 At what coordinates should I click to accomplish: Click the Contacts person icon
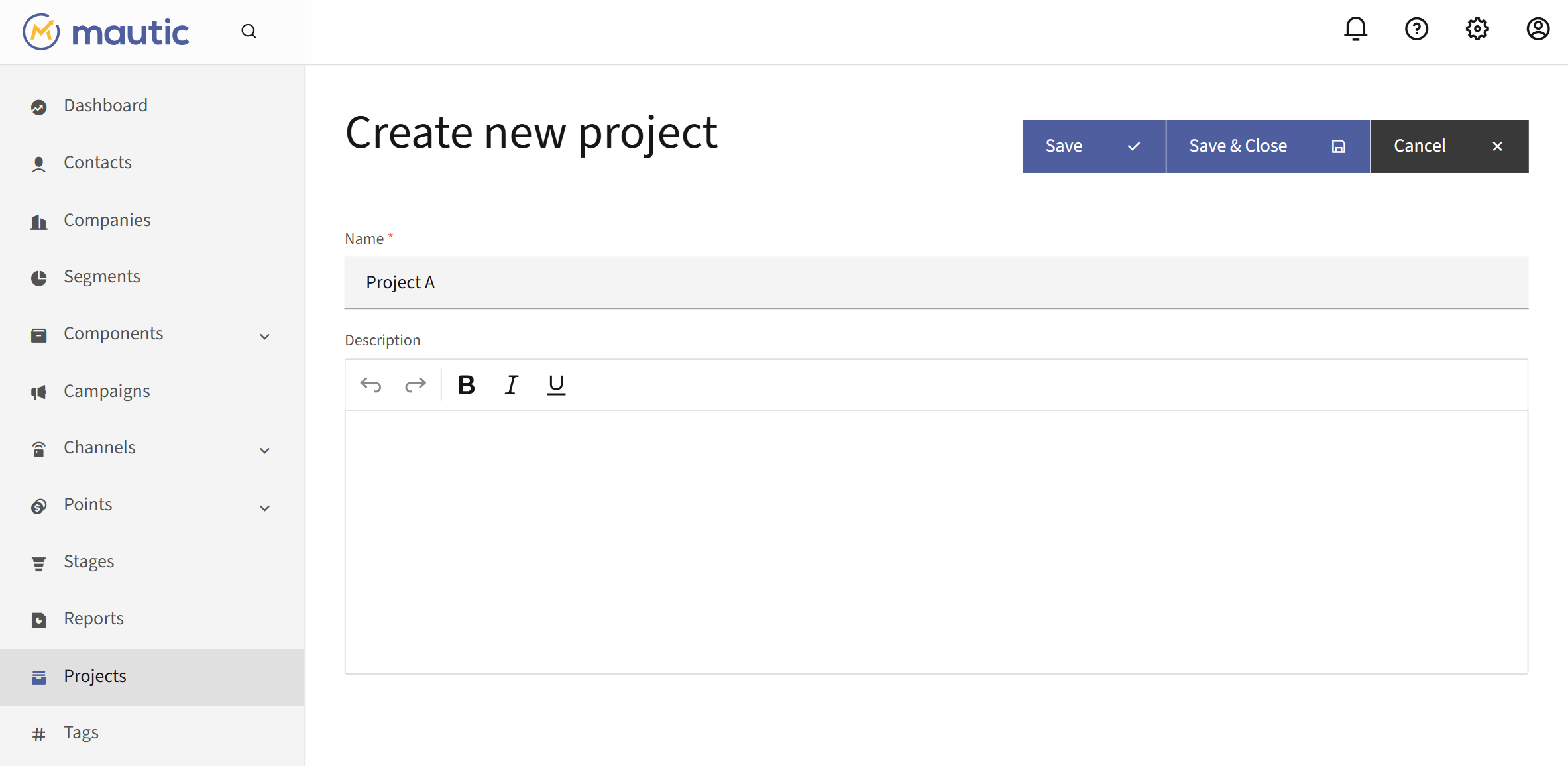(39, 164)
